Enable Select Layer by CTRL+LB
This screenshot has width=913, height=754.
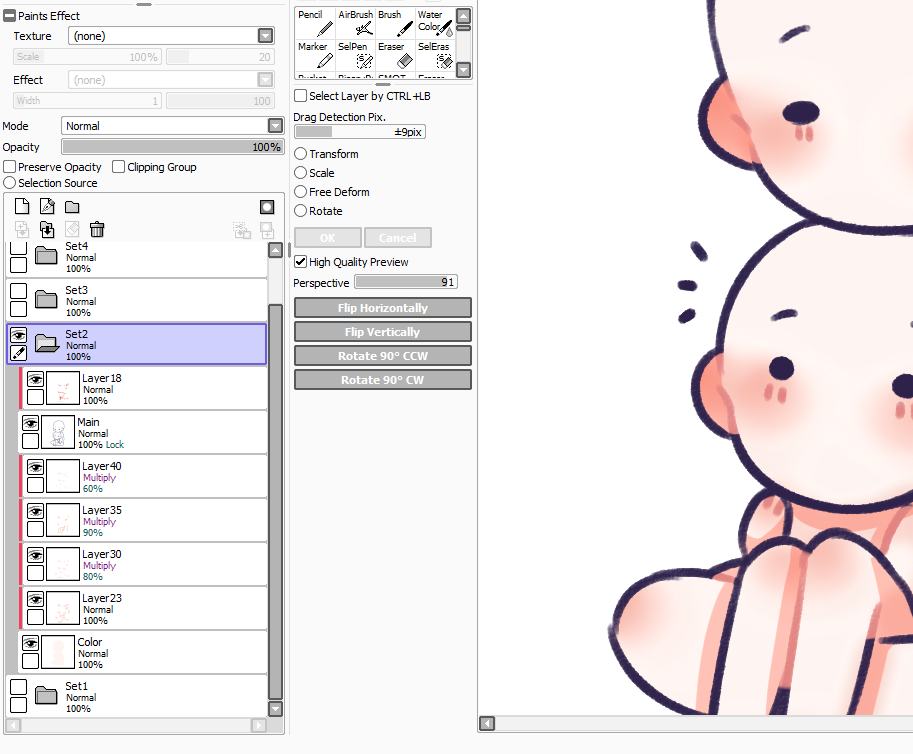(300, 95)
